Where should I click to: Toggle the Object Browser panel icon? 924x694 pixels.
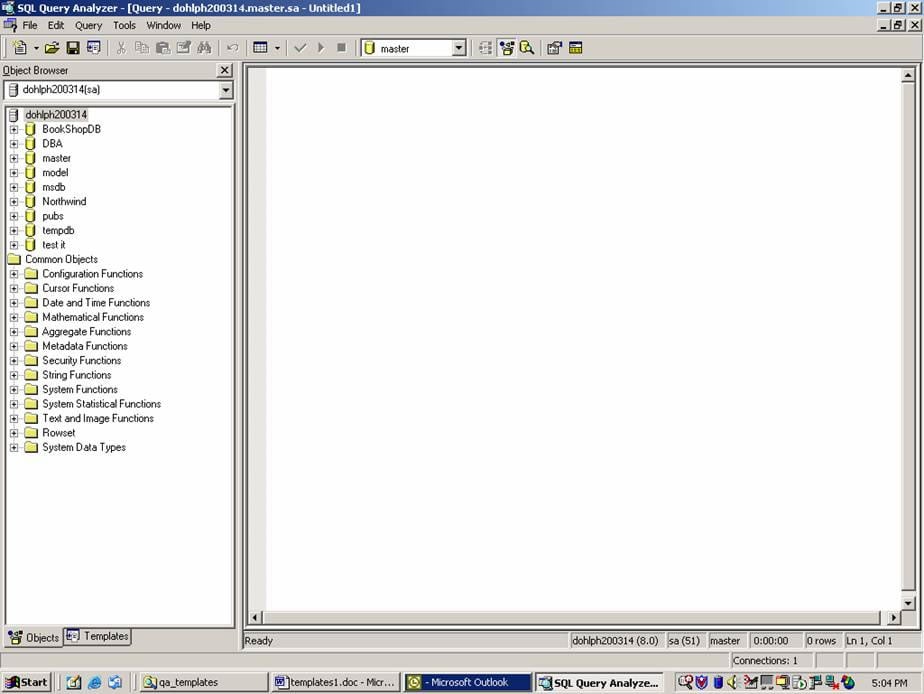click(508, 47)
